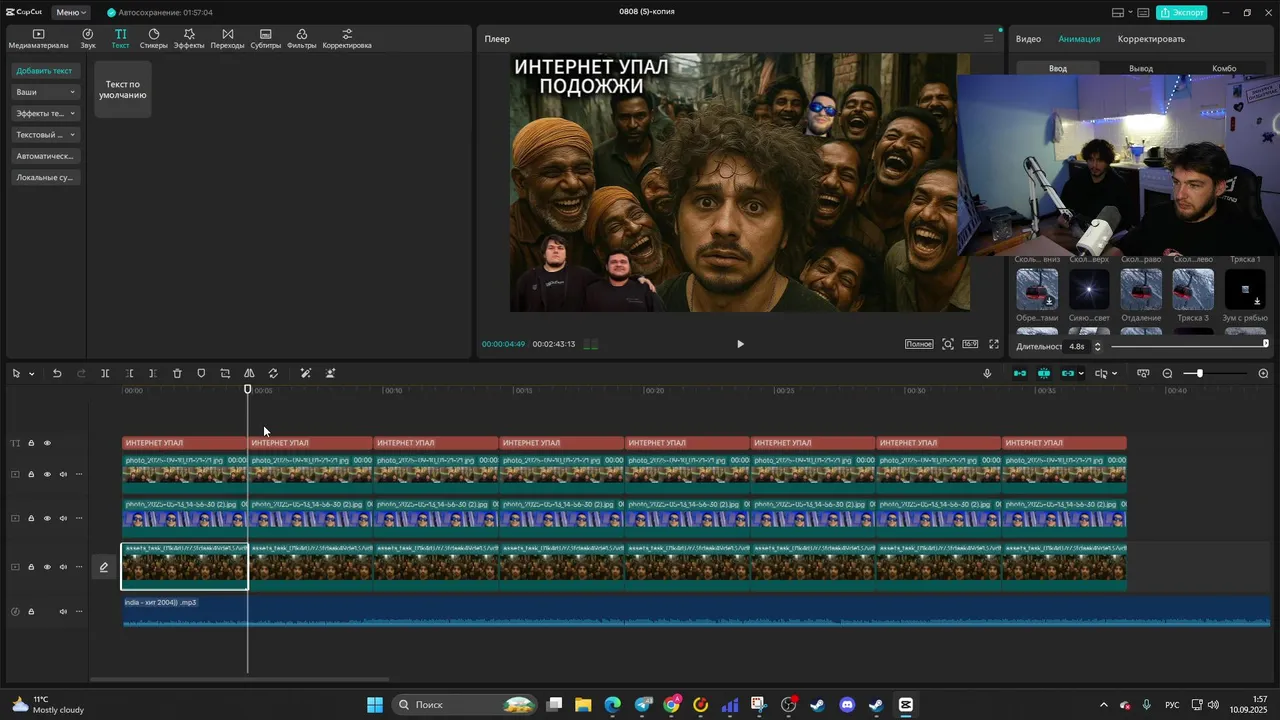Split the clip at the playhead

click(105, 373)
